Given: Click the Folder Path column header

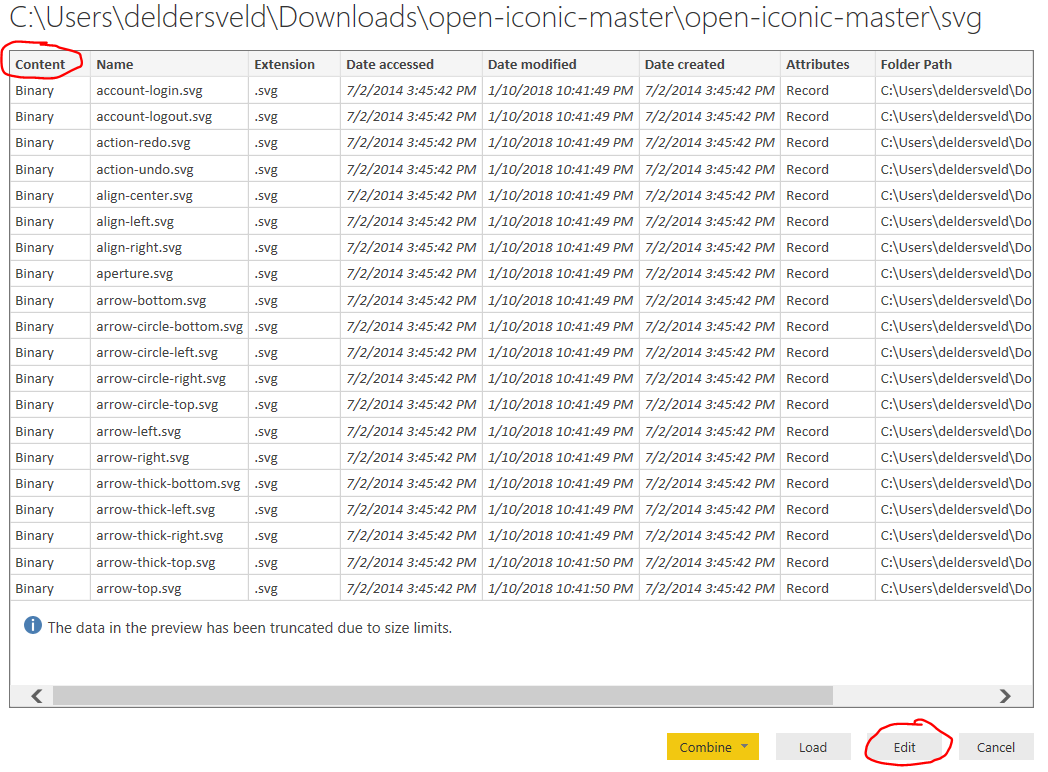Looking at the screenshot, I should coord(916,64).
